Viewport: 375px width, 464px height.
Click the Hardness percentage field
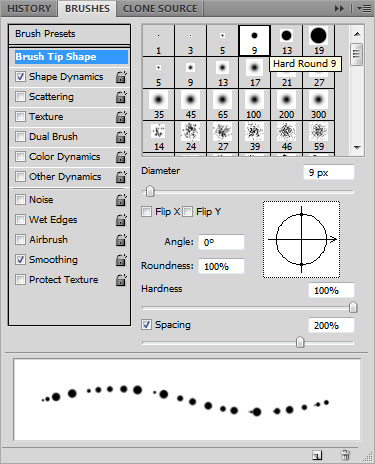point(331,290)
